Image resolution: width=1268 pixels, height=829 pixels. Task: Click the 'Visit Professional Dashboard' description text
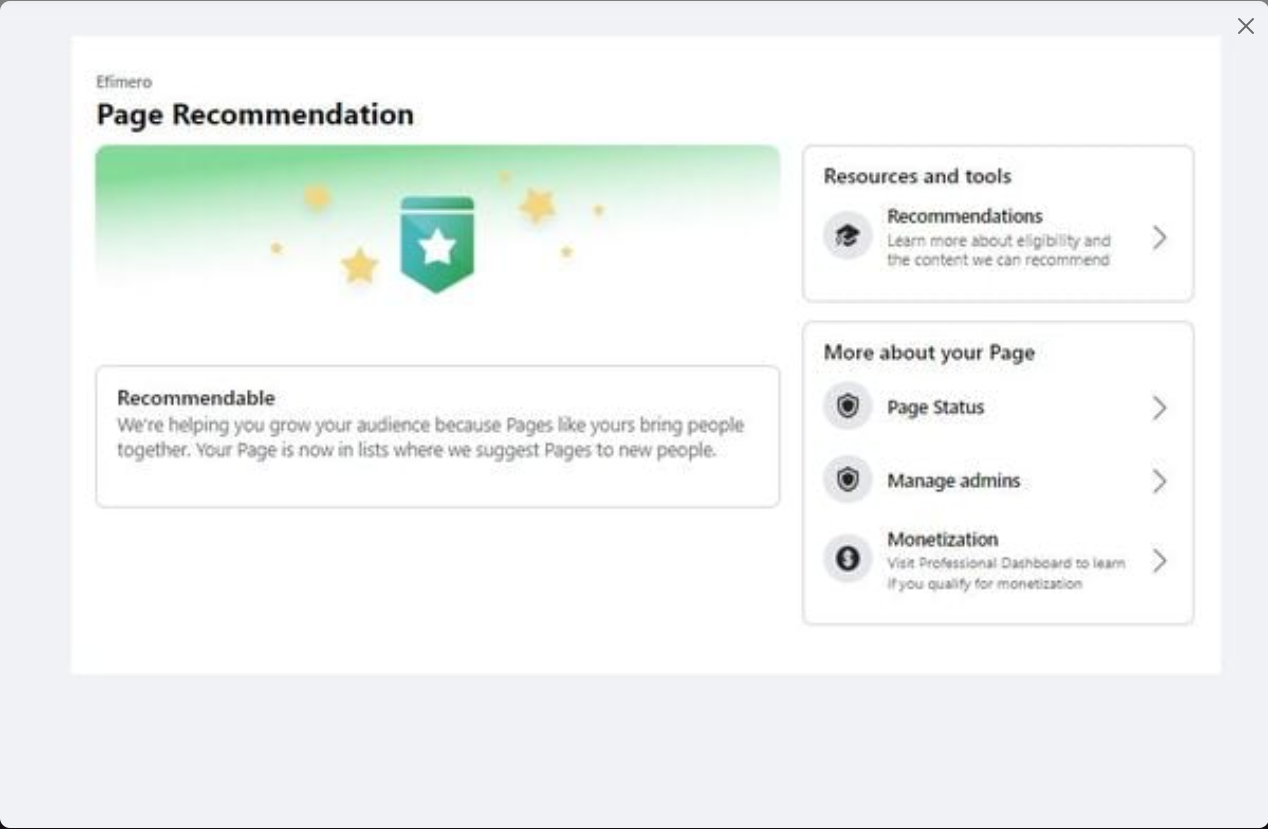click(x=1005, y=573)
